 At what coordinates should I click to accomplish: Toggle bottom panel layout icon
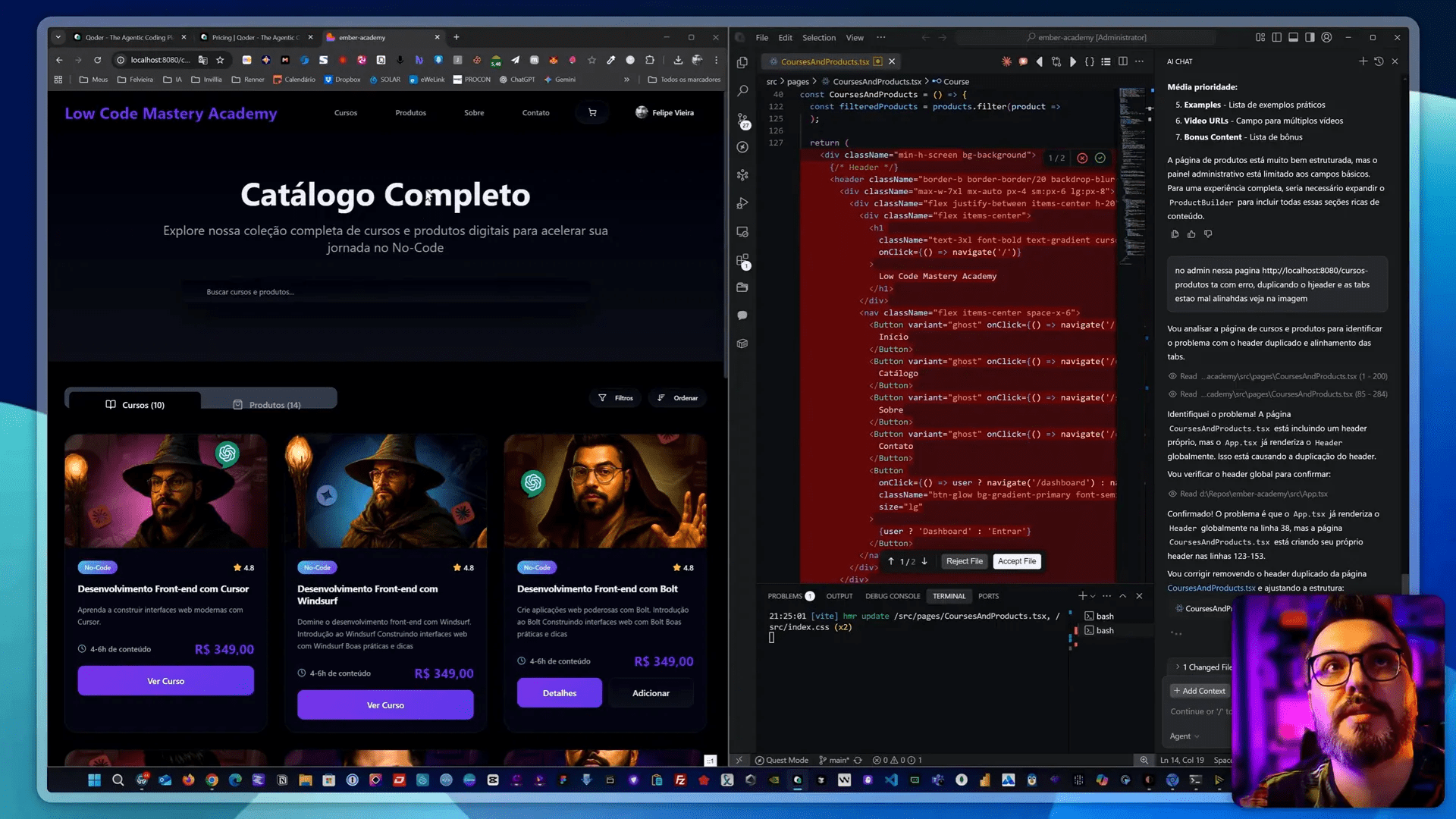click(x=1294, y=37)
